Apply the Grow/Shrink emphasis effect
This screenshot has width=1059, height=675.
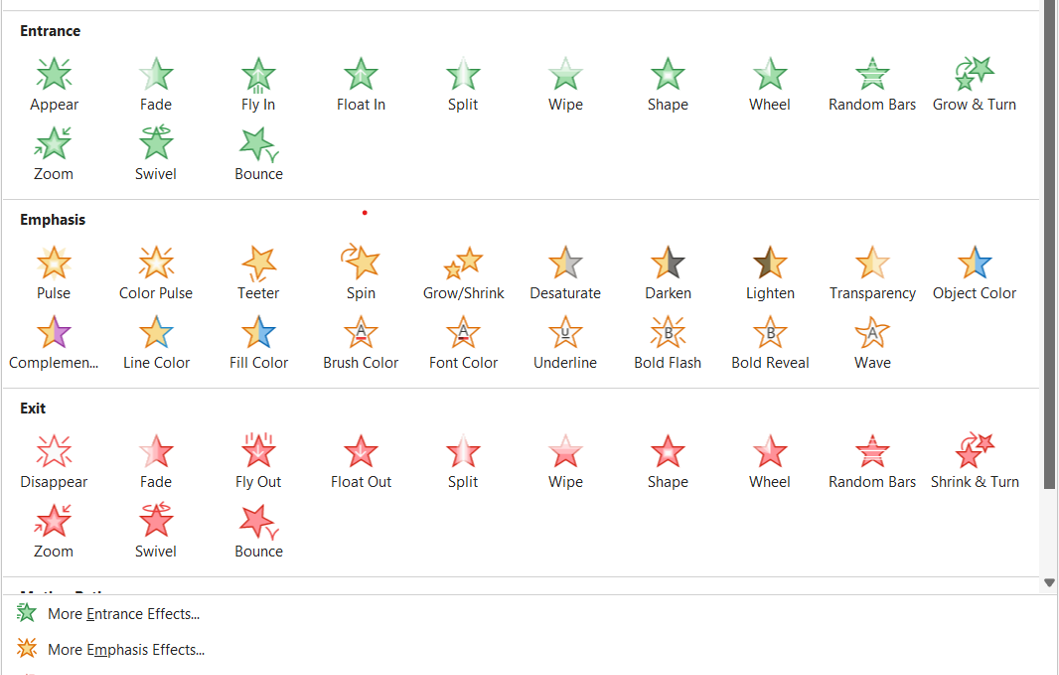click(x=463, y=273)
